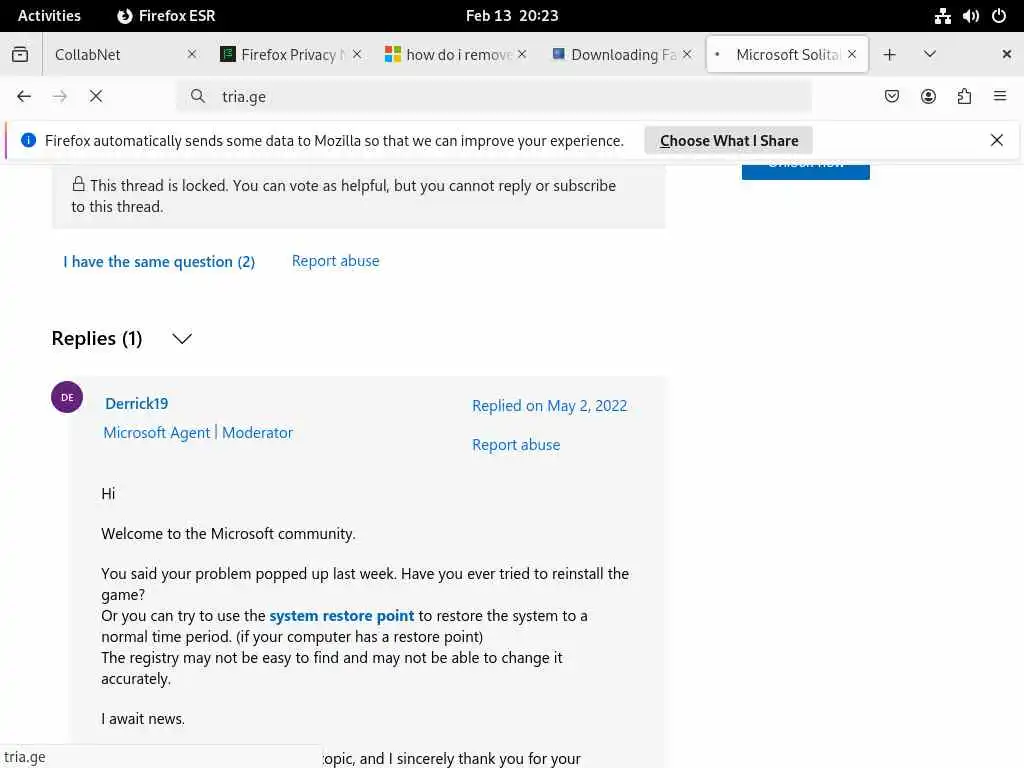Stop page loading with the X icon
This screenshot has width=1024, height=768.
[96, 96]
